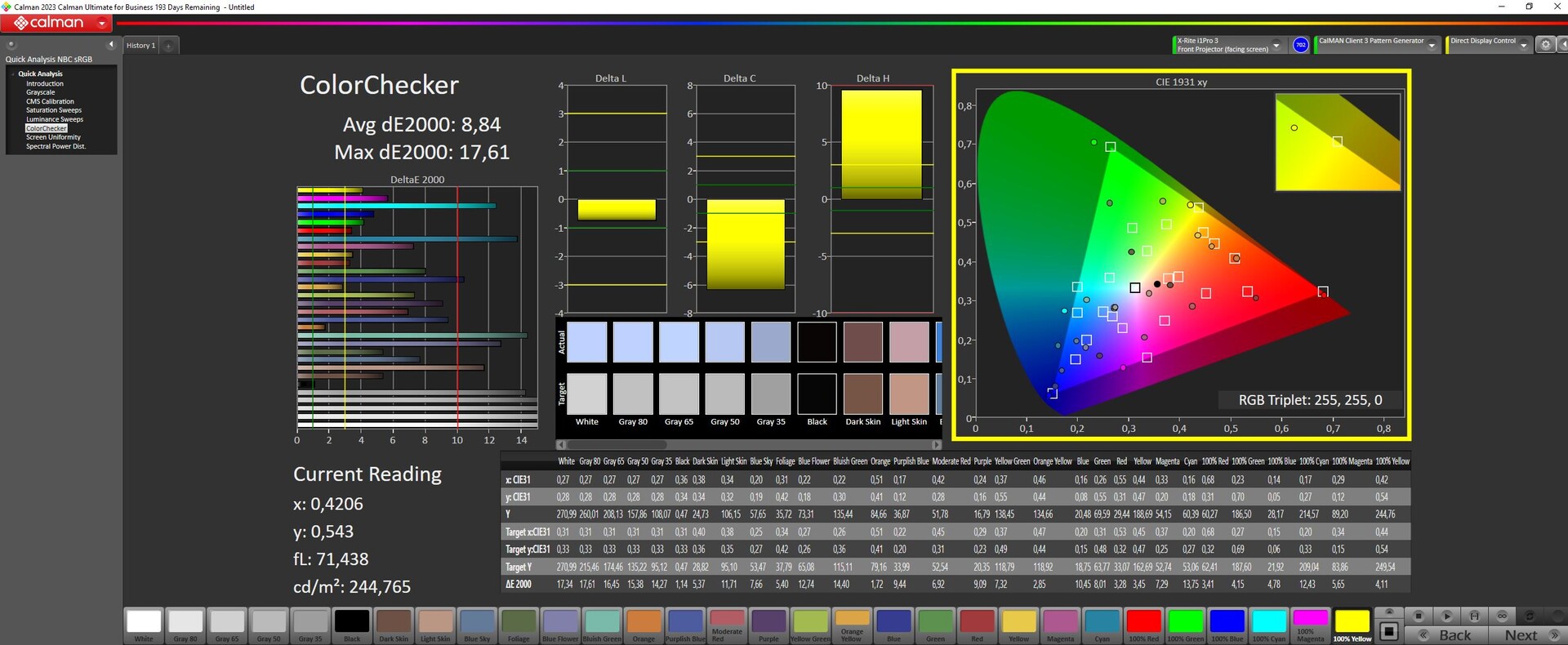The image size is (1568, 645).
Task: Add a new history tab with plus icon
Action: [x=169, y=46]
